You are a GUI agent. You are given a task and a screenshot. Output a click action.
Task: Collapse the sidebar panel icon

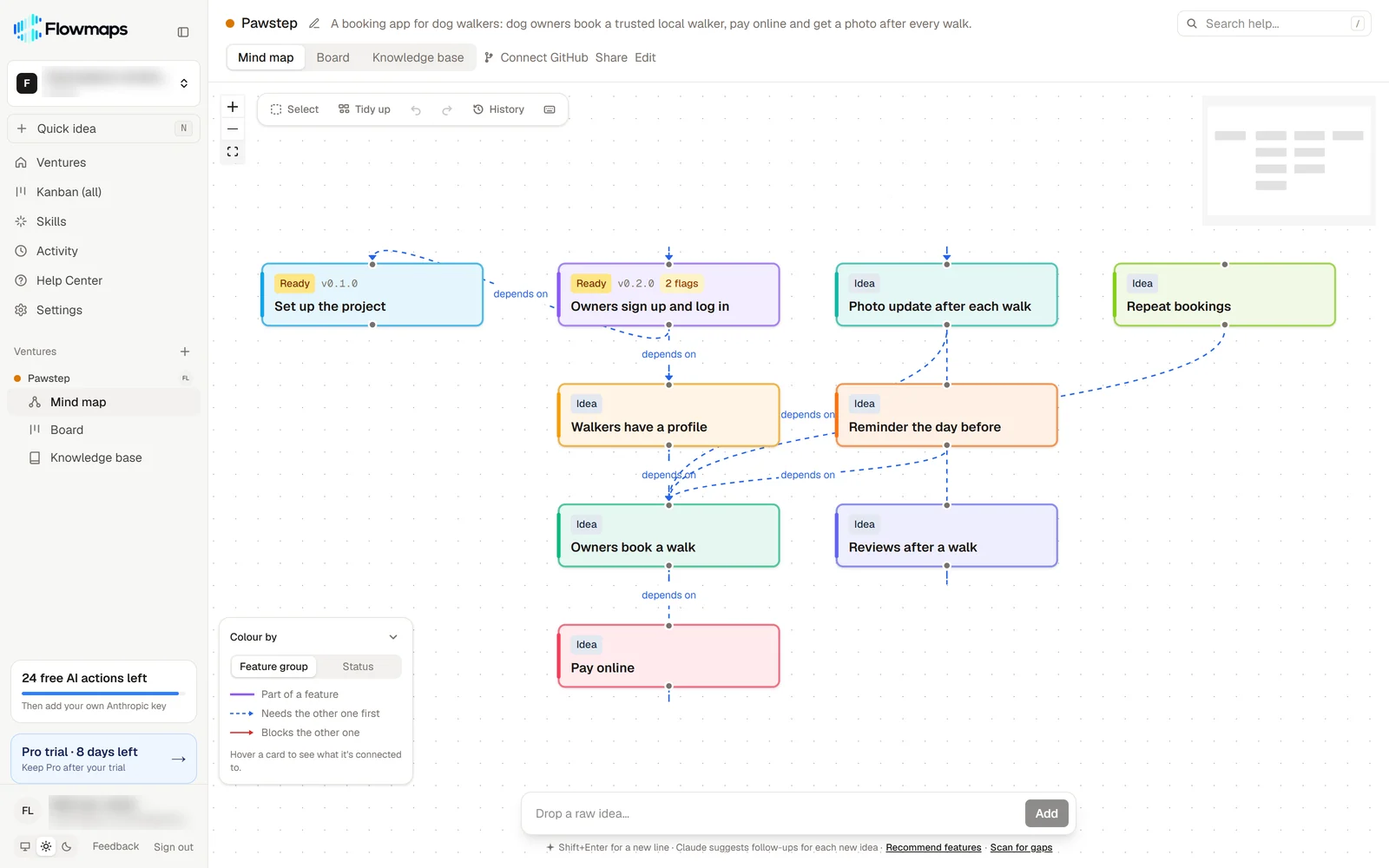183,32
